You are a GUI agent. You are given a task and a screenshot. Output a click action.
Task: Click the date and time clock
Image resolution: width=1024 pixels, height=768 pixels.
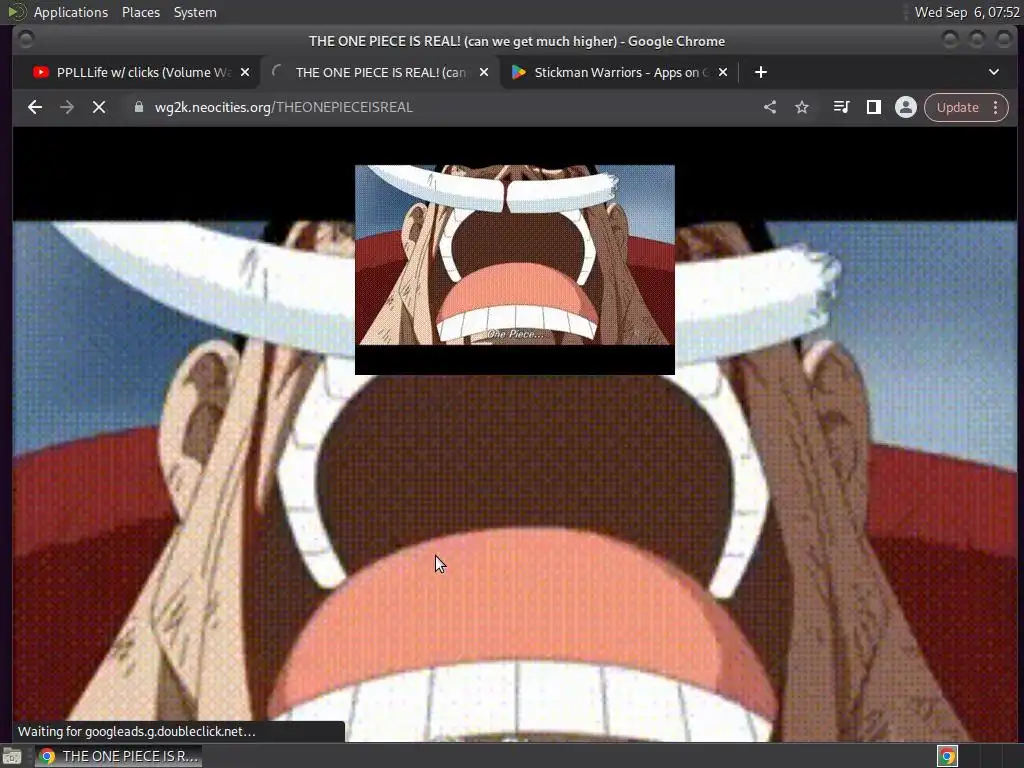click(x=967, y=12)
